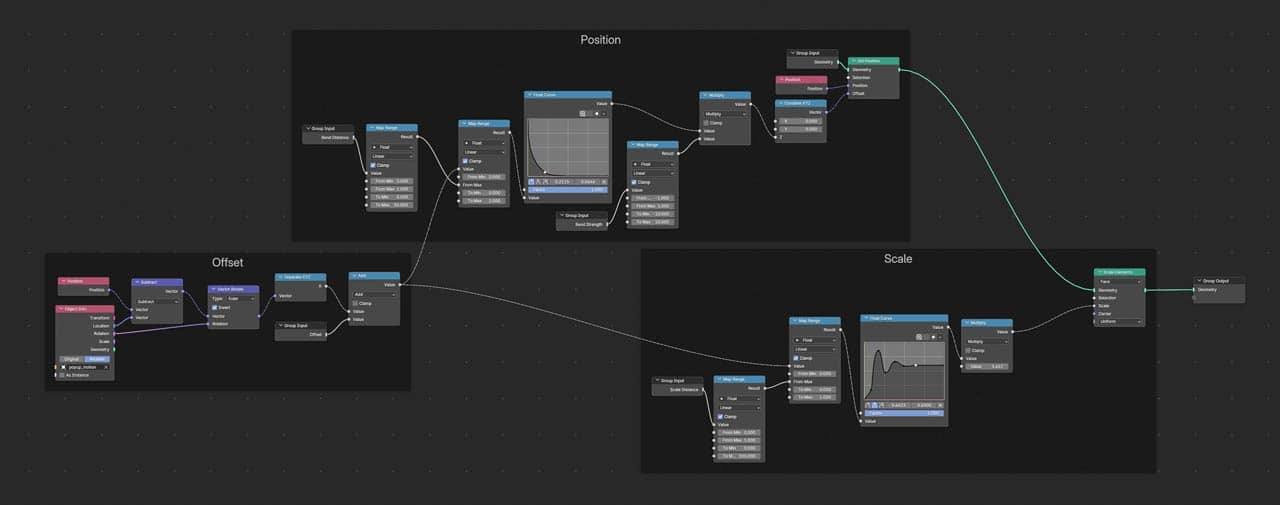
Task: Collapse the Object Info node header arrow
Action: 62,309
